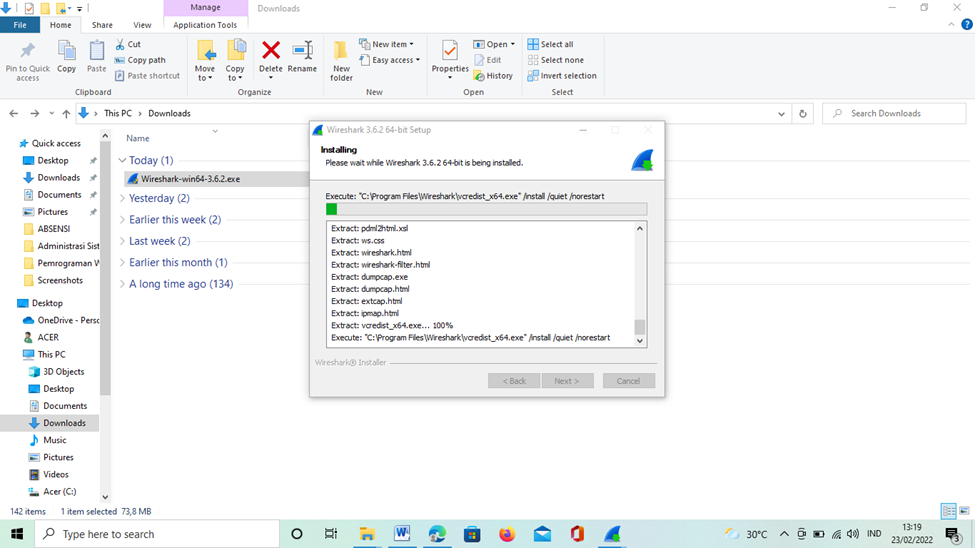Open Task View on taskbar
975x548 pixels.
[331, 534]
